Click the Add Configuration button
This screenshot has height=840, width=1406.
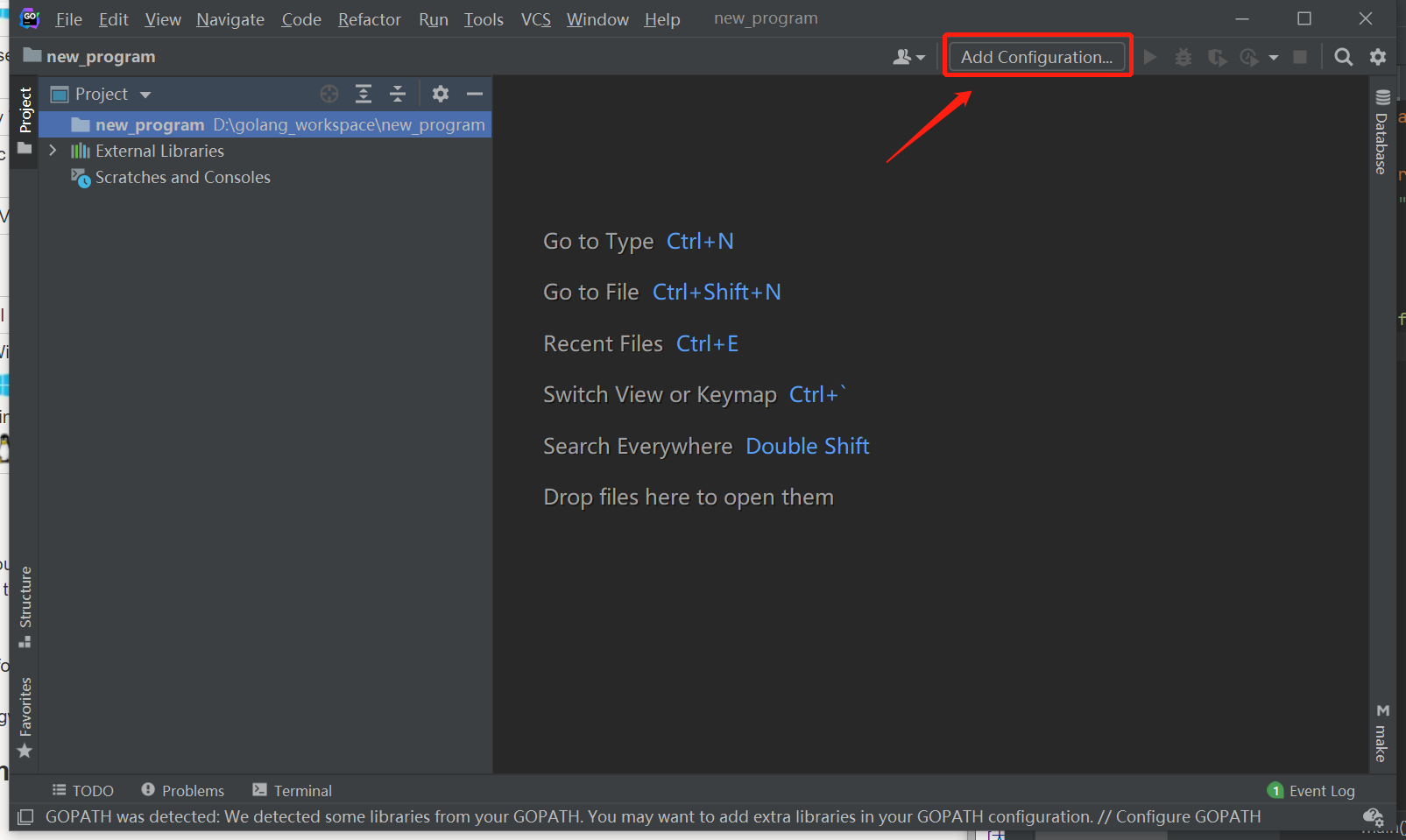[1037, 57]
